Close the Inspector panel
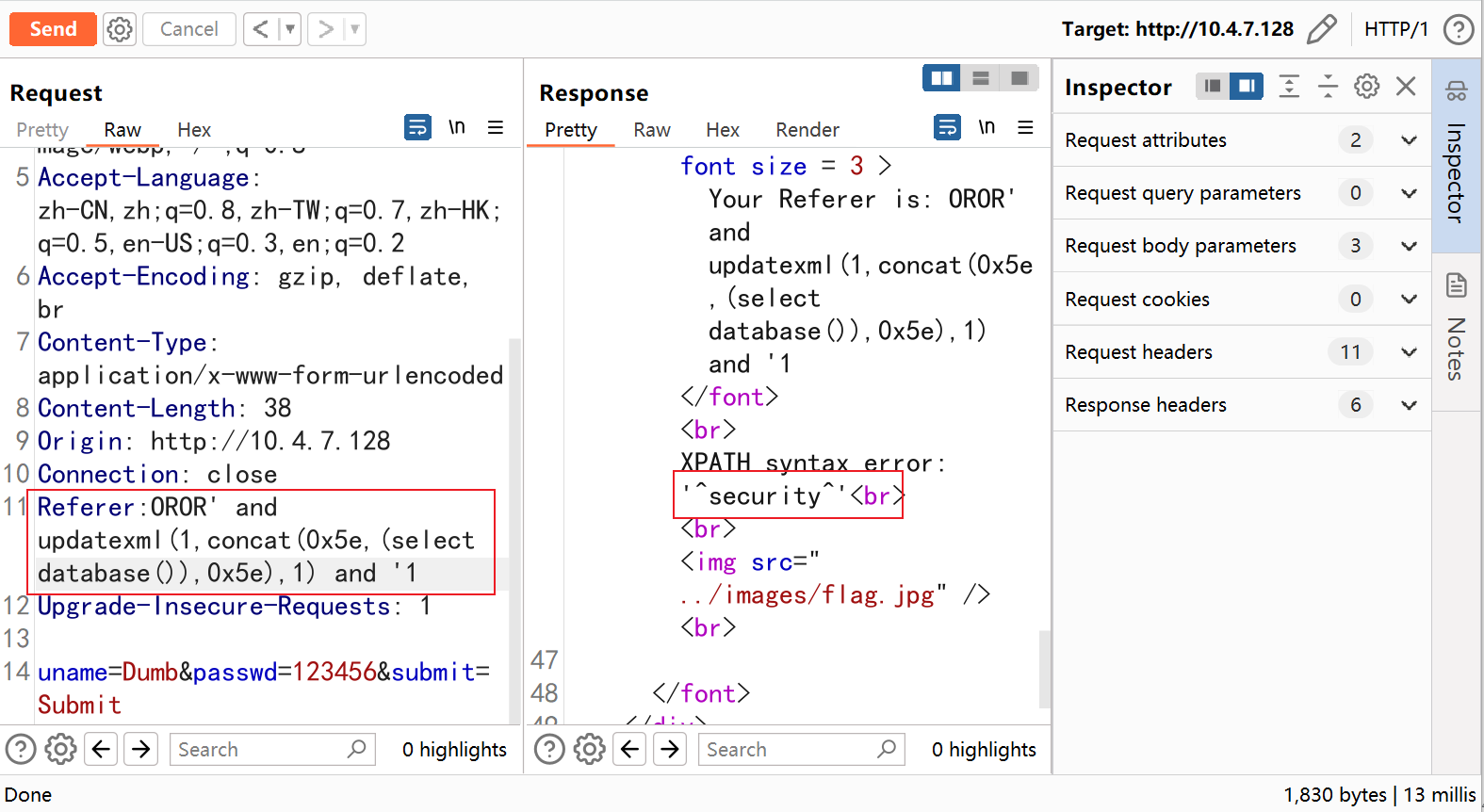 (x=1406, y=87)
